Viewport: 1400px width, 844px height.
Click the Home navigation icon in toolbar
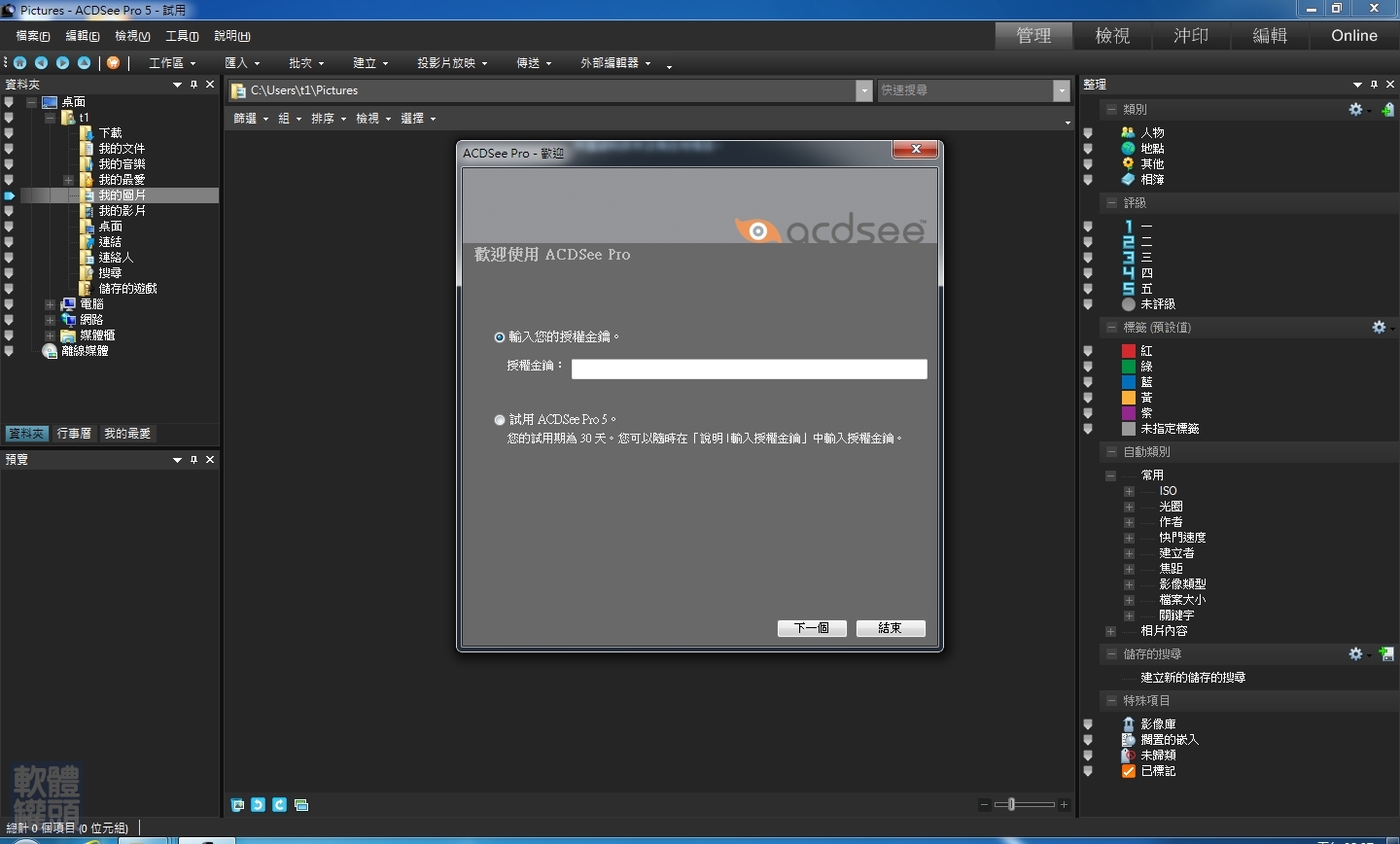[19, 62]
